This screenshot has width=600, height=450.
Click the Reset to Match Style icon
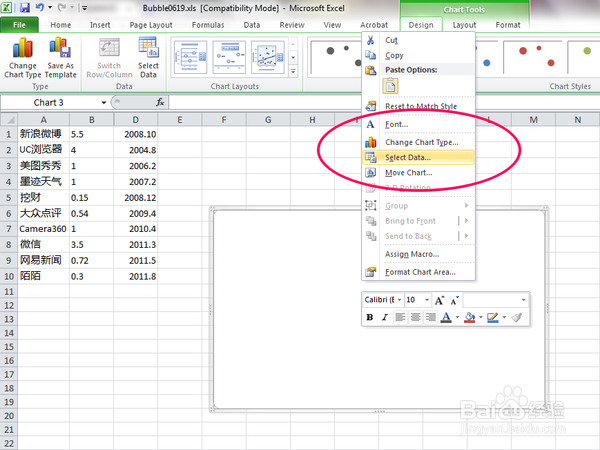[370, 106]
